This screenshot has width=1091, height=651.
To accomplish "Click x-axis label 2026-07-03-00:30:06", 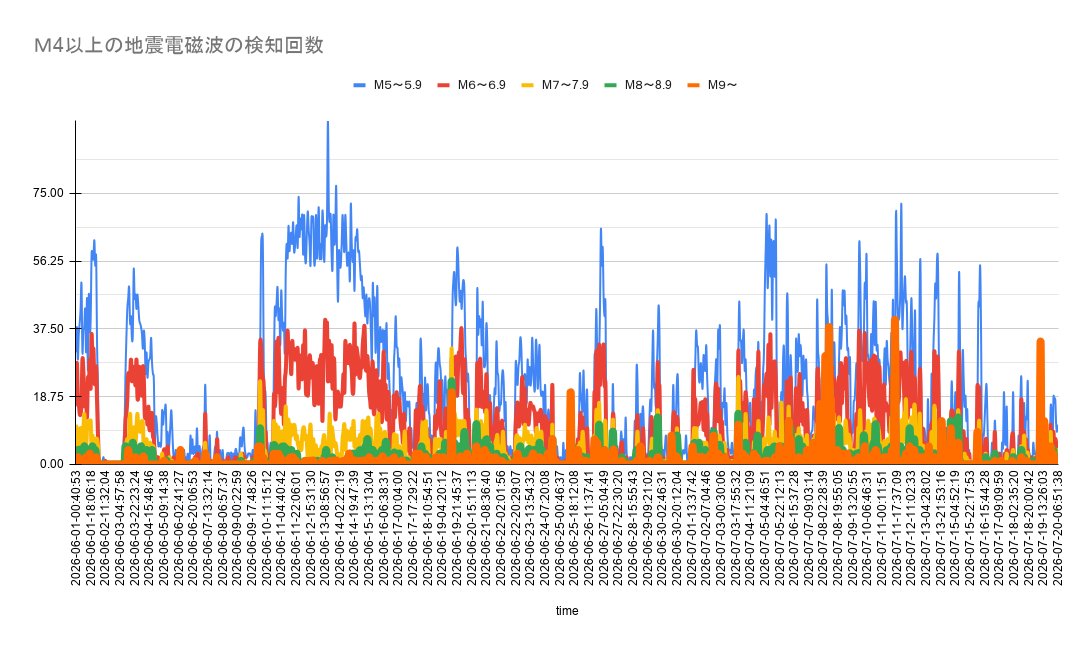I will pos(721,528).
